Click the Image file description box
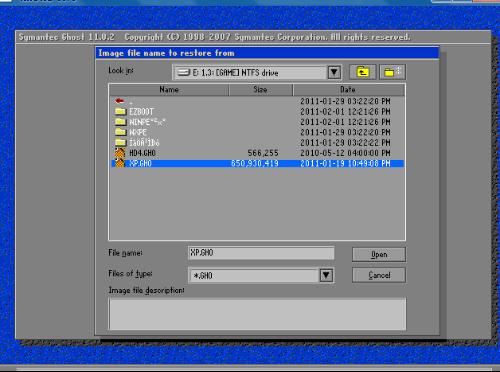 tap(257, 314)
